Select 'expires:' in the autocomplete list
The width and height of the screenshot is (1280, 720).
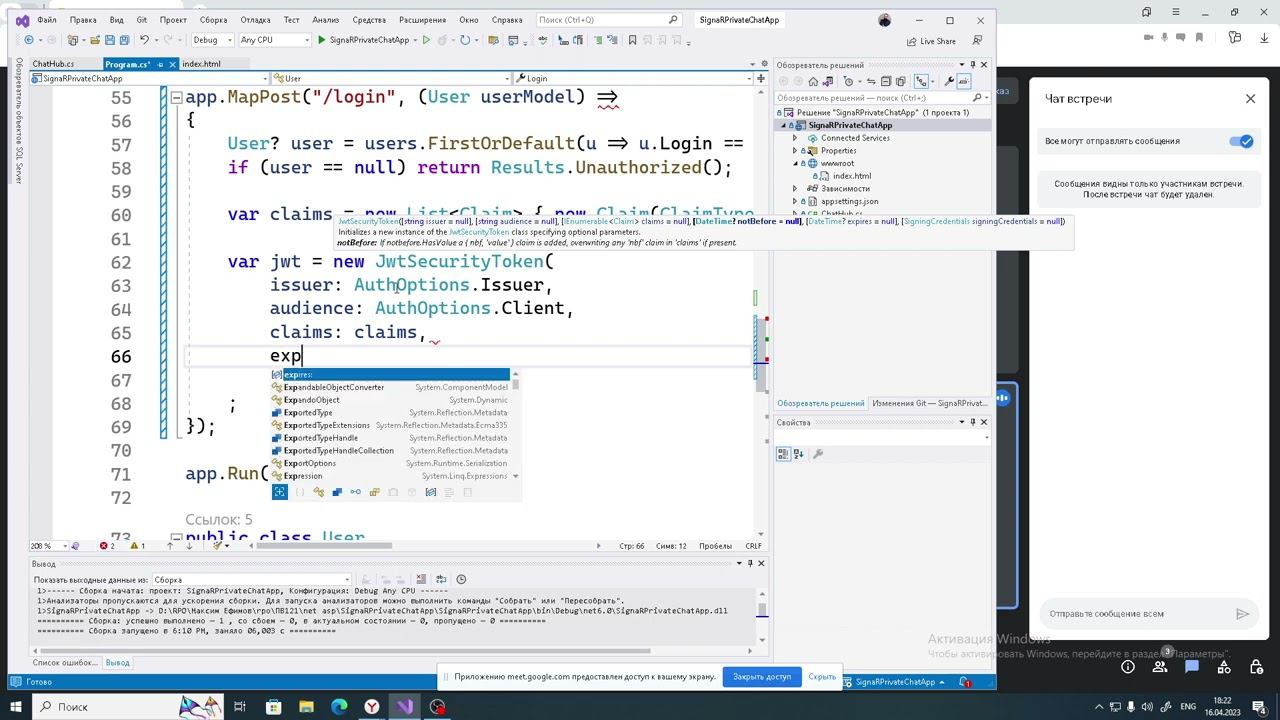pyautogui.click(x=390, y=374)
